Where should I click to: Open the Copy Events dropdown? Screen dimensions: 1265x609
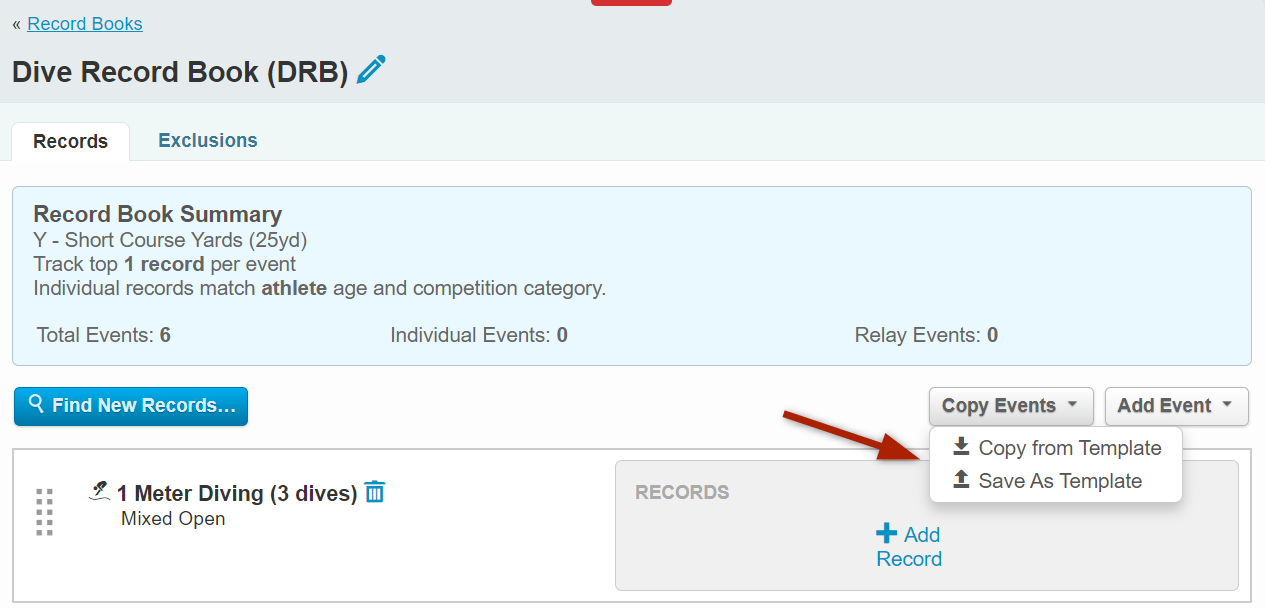pos(1010,406)
